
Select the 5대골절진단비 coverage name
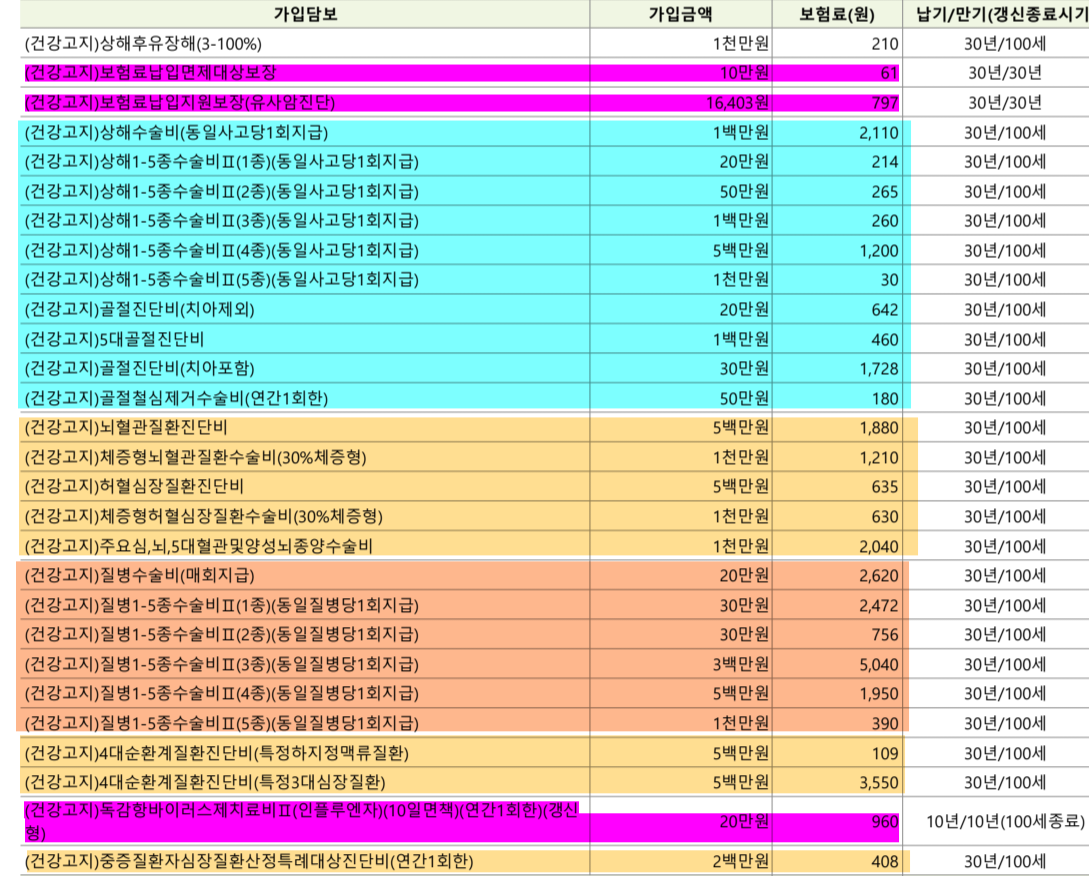tap(115, 339)
